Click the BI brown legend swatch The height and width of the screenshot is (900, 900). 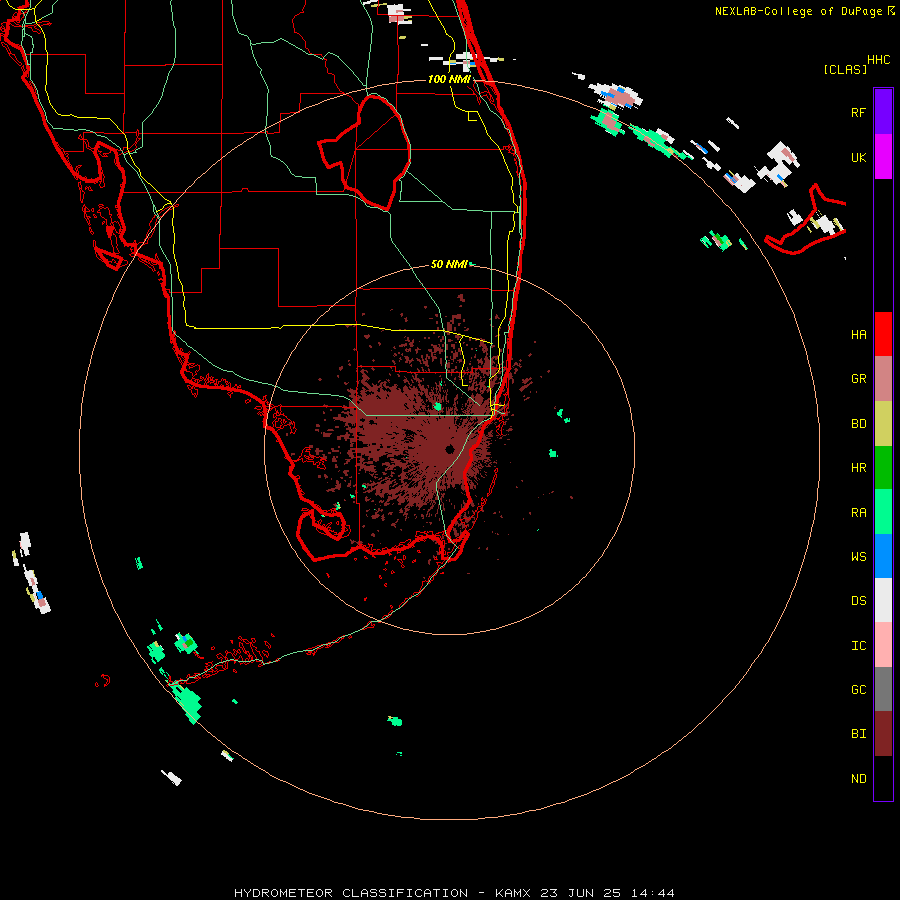click(883, 734)
